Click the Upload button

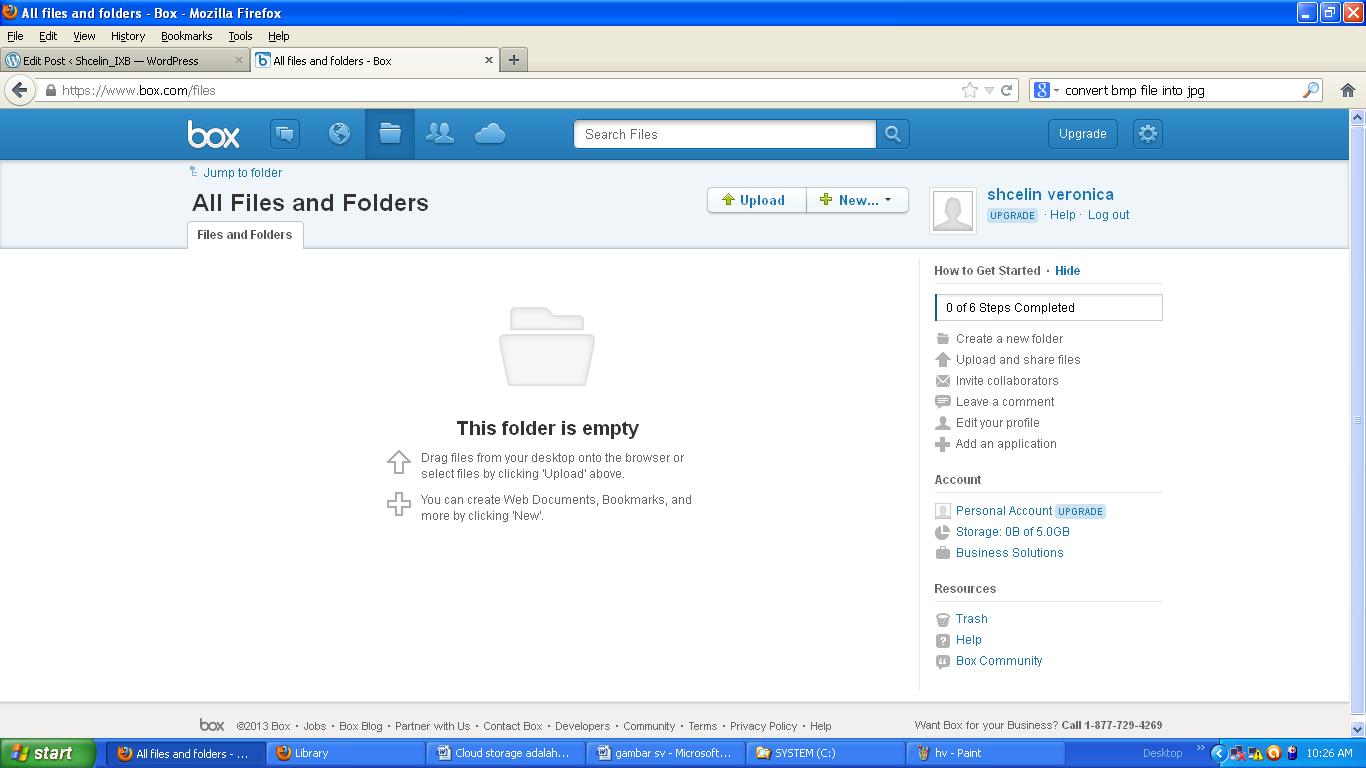[756, 200]
